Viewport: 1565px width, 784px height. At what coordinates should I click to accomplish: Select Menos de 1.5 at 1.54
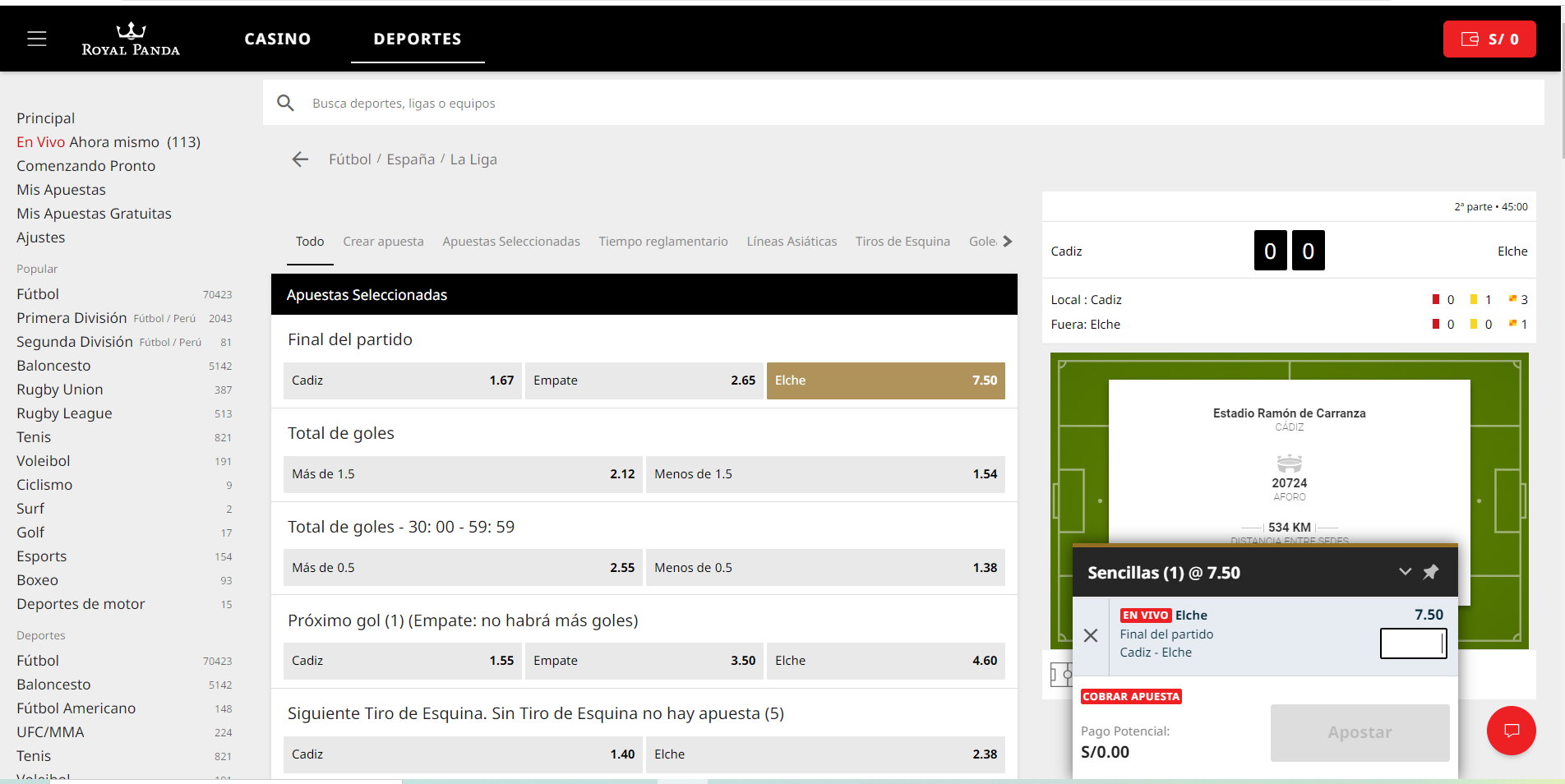tap(825, 474)
